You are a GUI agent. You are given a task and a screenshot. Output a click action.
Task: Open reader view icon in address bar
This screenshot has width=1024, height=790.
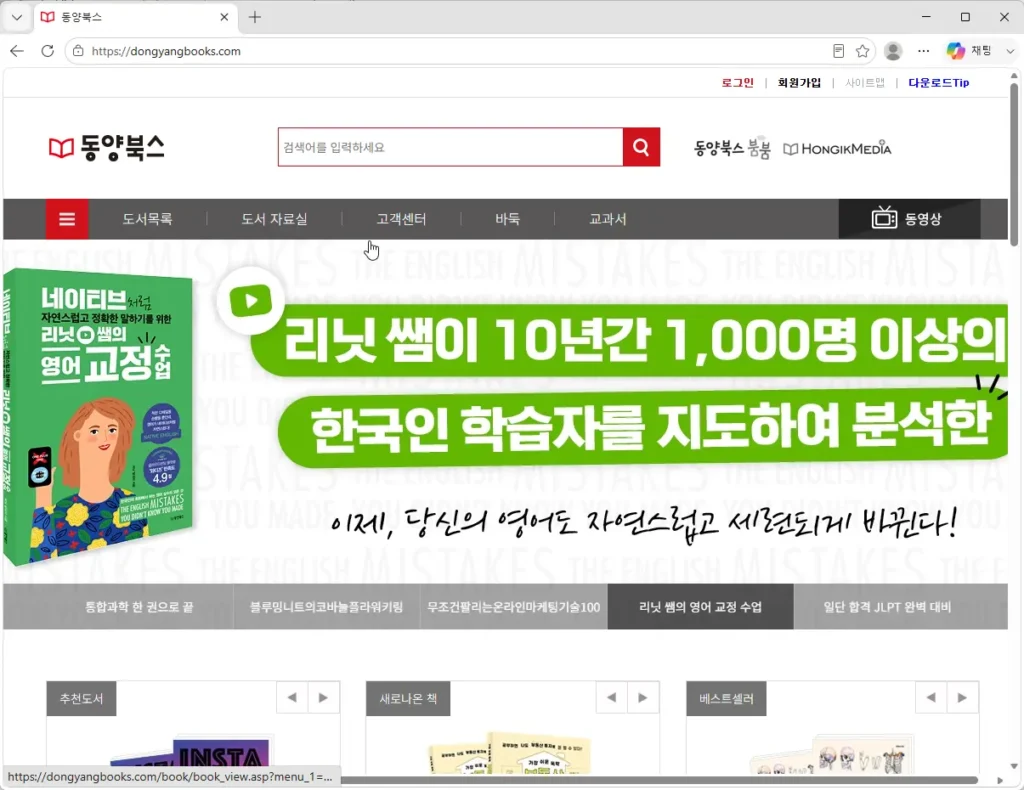tap(839, 51)
